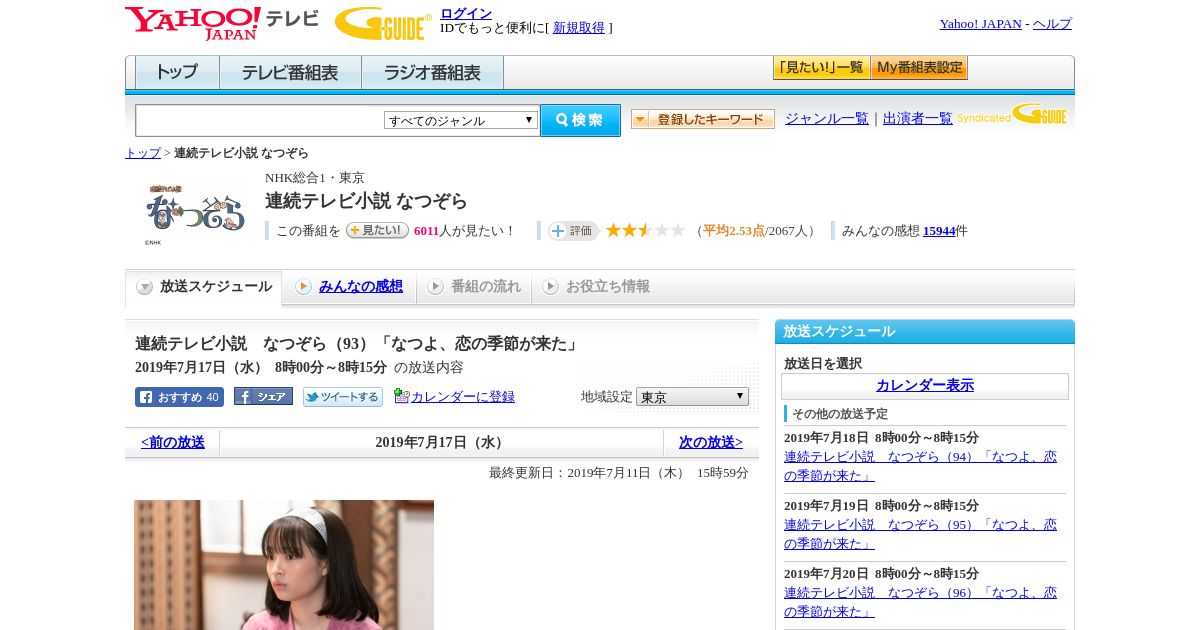Screen dimensions: 1200x630
Task: Open the 15944 reviews count link
Action: tap(939, 231)
